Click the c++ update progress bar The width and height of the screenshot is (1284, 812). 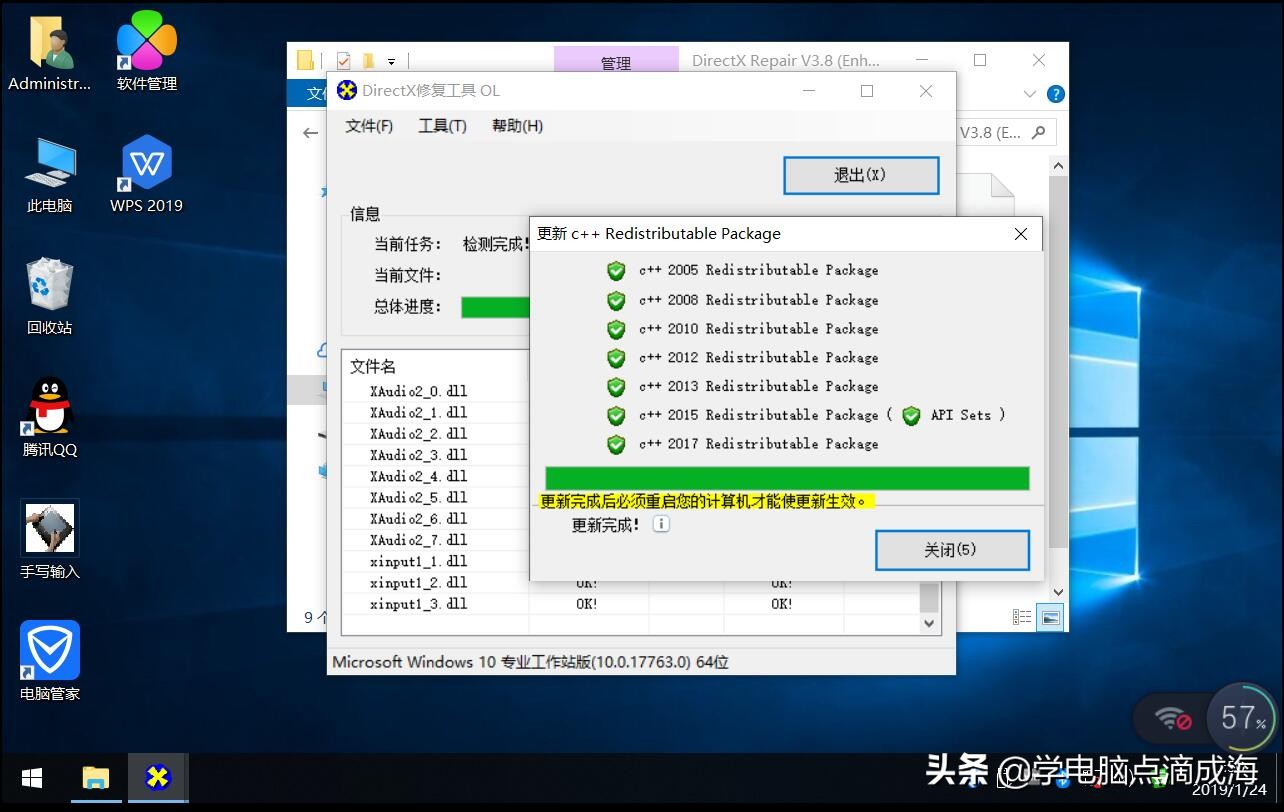tap(787, 478)
